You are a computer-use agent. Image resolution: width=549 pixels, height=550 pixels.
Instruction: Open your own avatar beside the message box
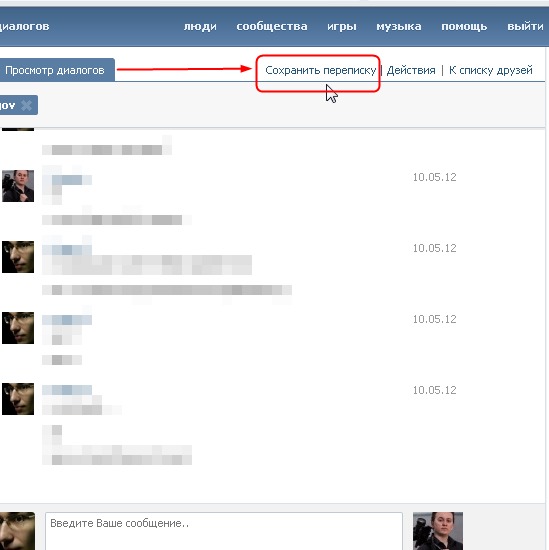coord(17,531)
